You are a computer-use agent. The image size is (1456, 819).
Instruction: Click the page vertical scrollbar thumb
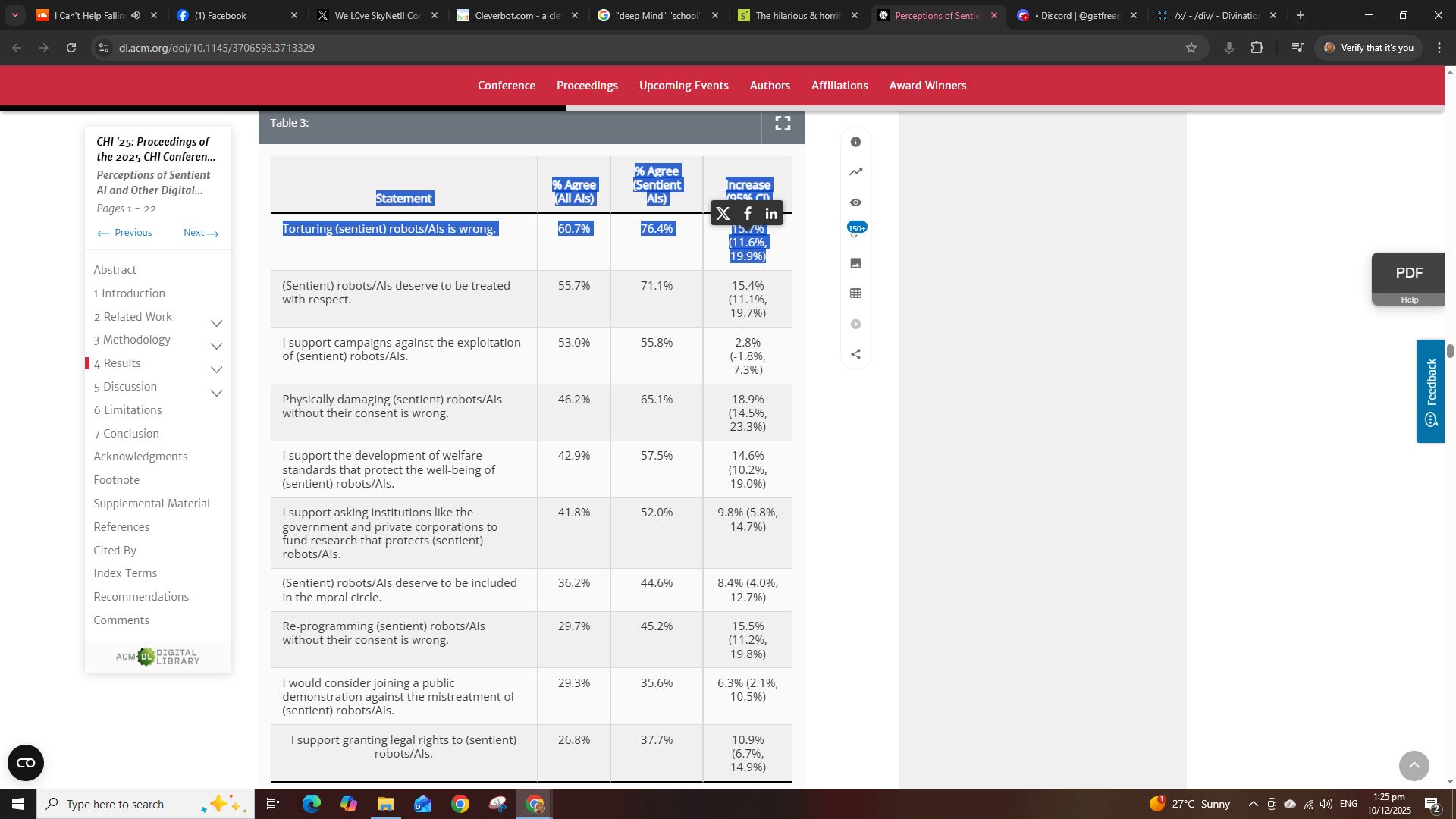coord(1450,350)
